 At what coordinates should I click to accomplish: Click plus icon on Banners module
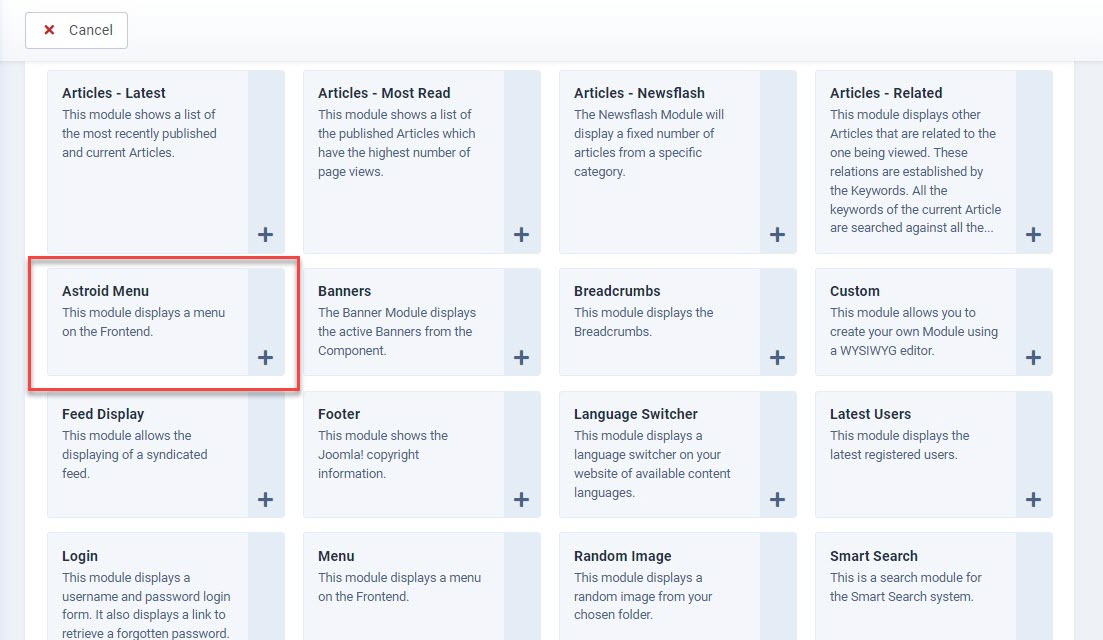521,358
